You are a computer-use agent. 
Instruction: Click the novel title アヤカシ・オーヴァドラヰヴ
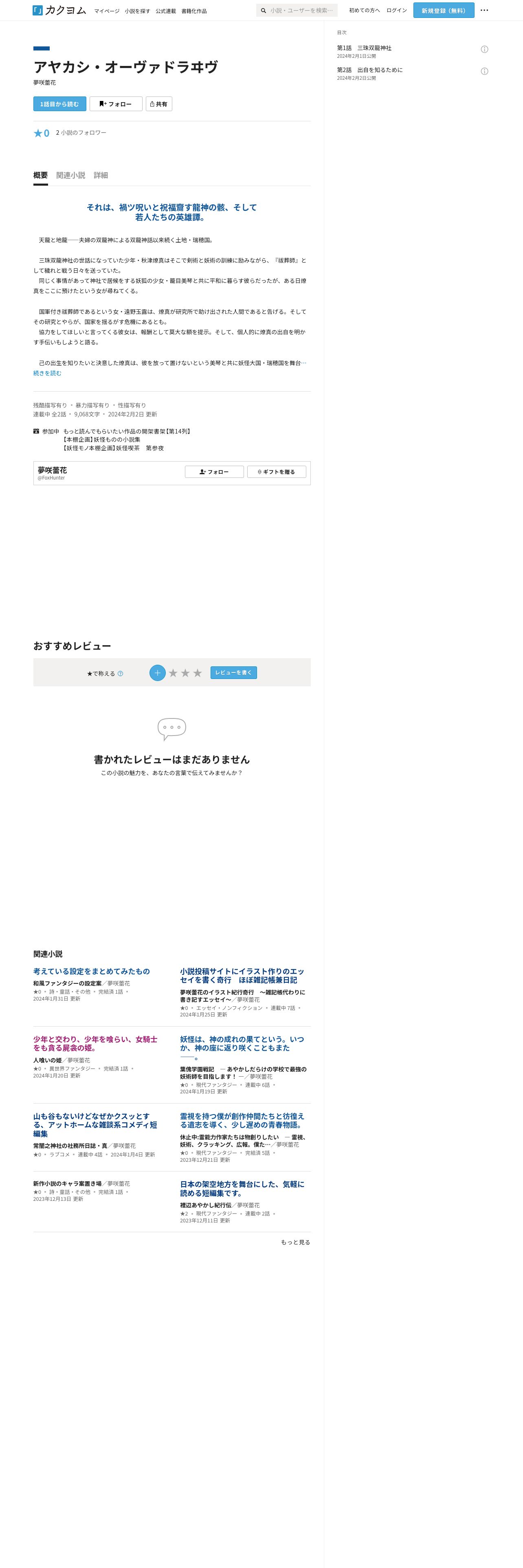pyautogui.click(x=125, y=66)
